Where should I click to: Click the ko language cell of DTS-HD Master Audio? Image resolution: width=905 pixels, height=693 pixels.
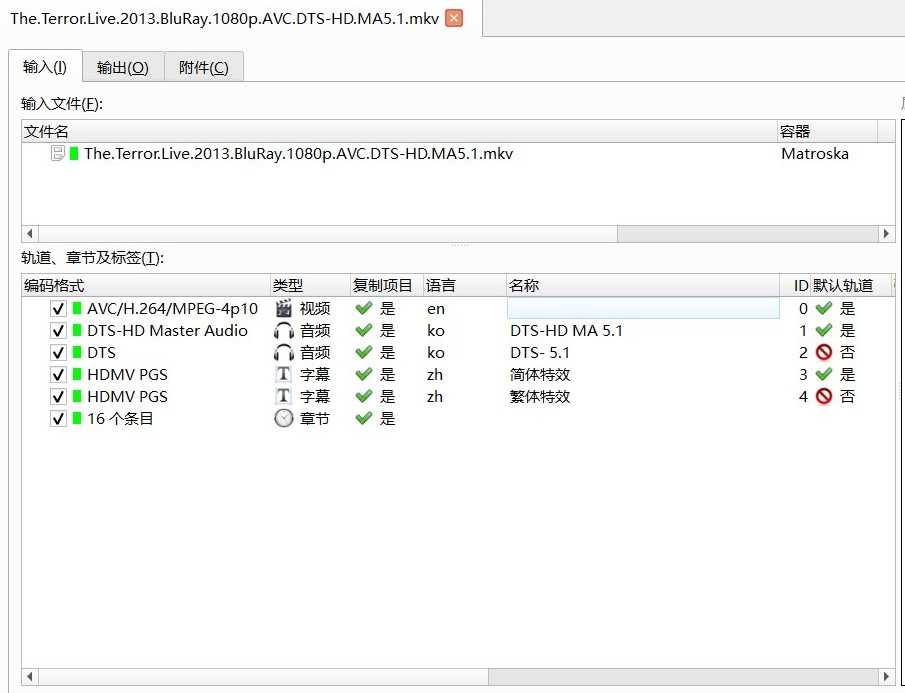pos(436,331)
